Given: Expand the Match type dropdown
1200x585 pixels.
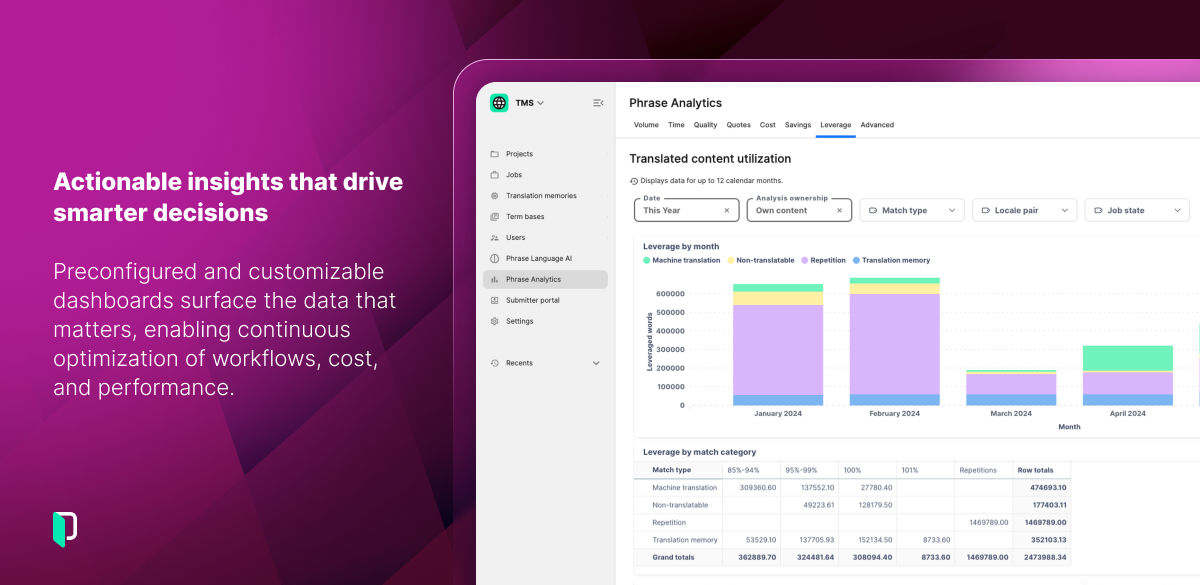Looking at the screenshot, I should coord(912,211).
